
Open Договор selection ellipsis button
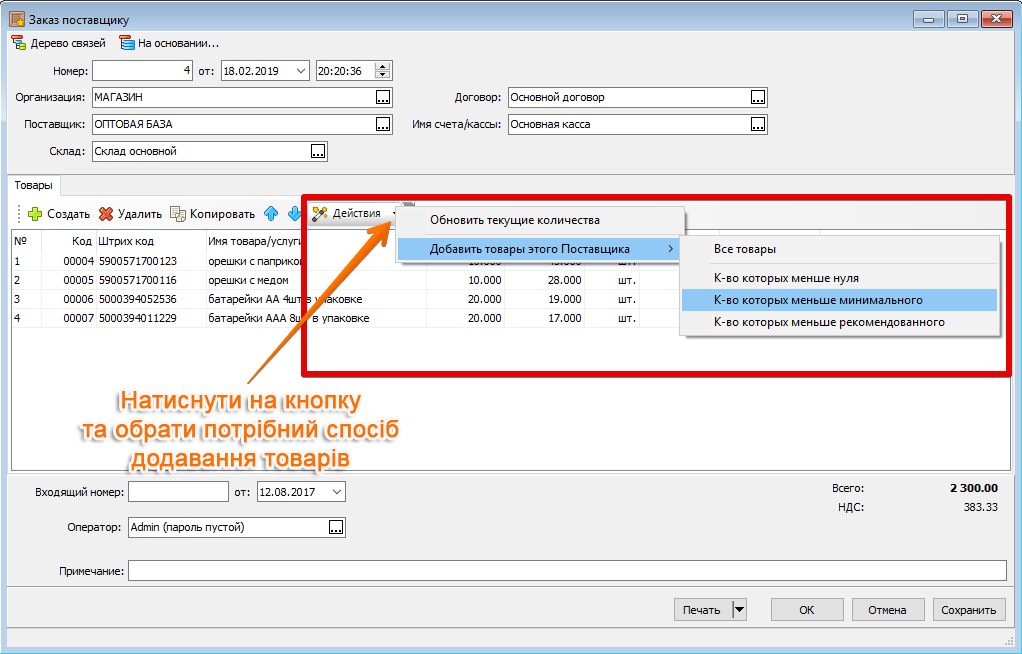(x=758, y=97)
